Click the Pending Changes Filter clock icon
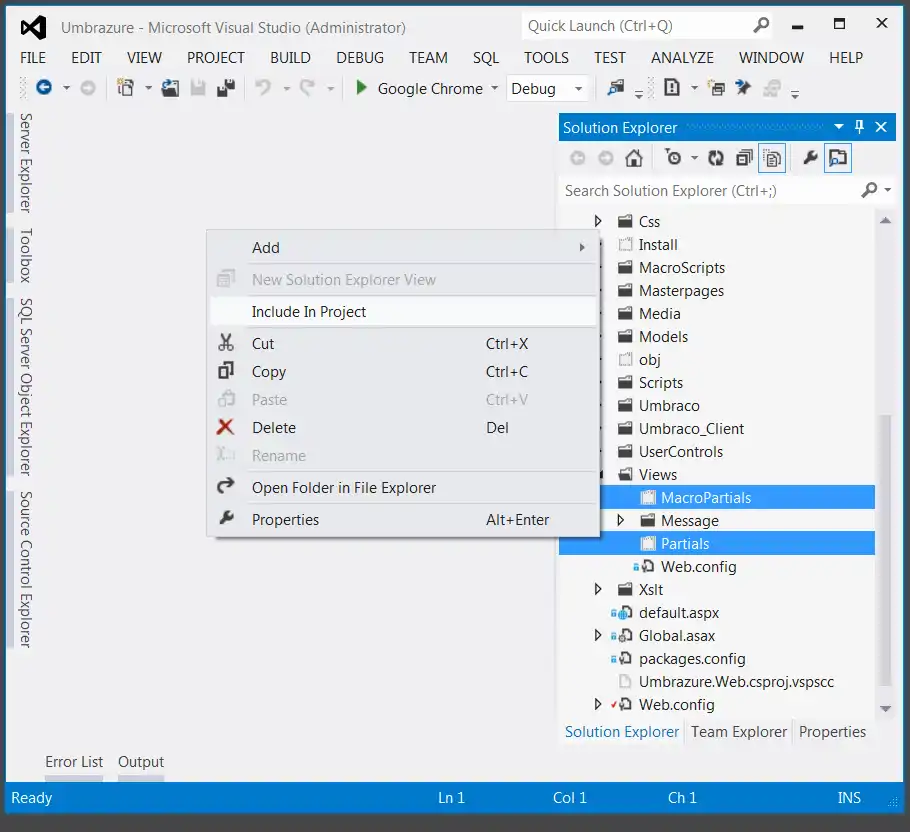Viewport: 910px width, 832px height. 673,158
